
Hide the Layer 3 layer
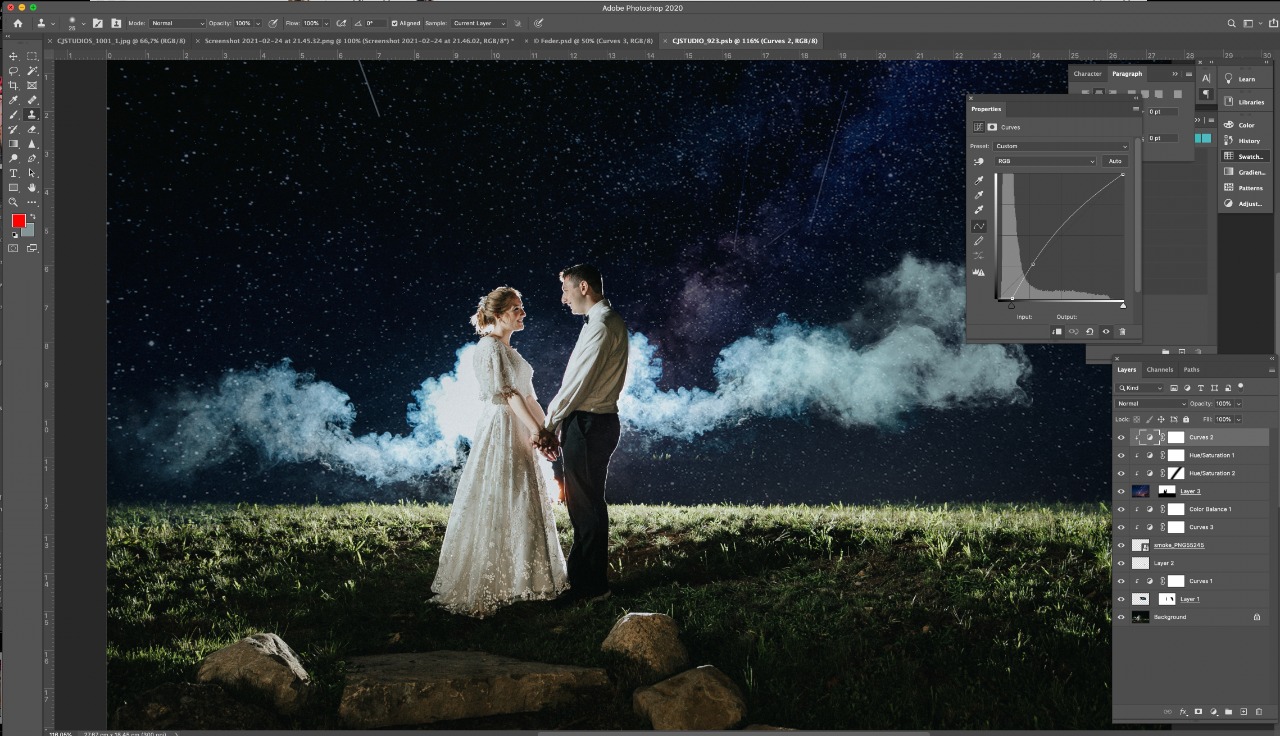coord(1120,491)
